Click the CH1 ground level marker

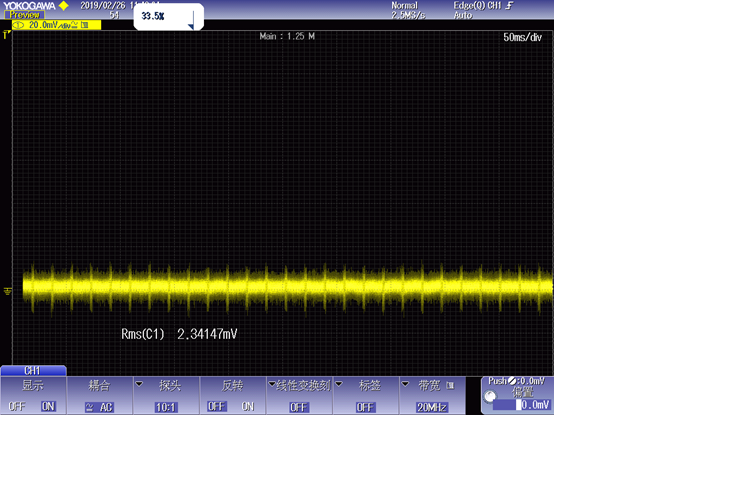(7, 291)
